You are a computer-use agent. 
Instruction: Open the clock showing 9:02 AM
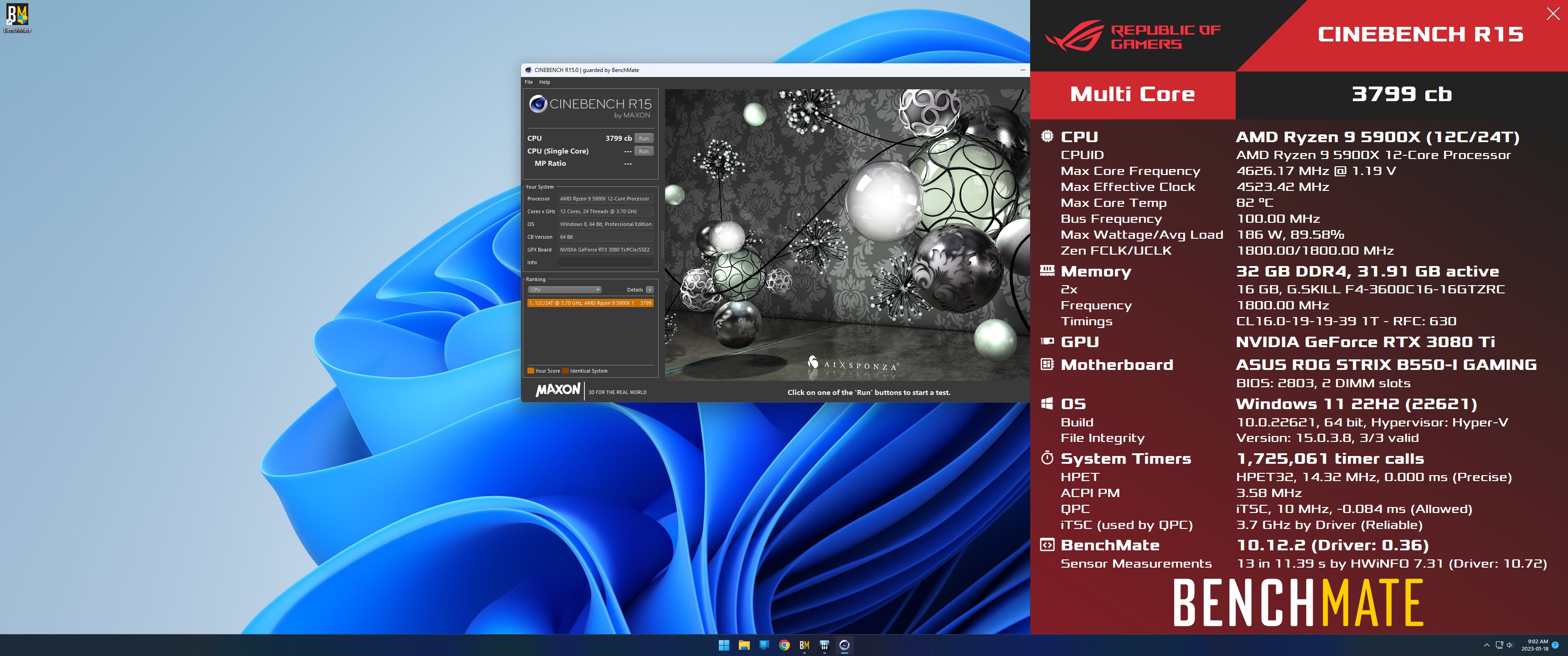point(1535,645)
